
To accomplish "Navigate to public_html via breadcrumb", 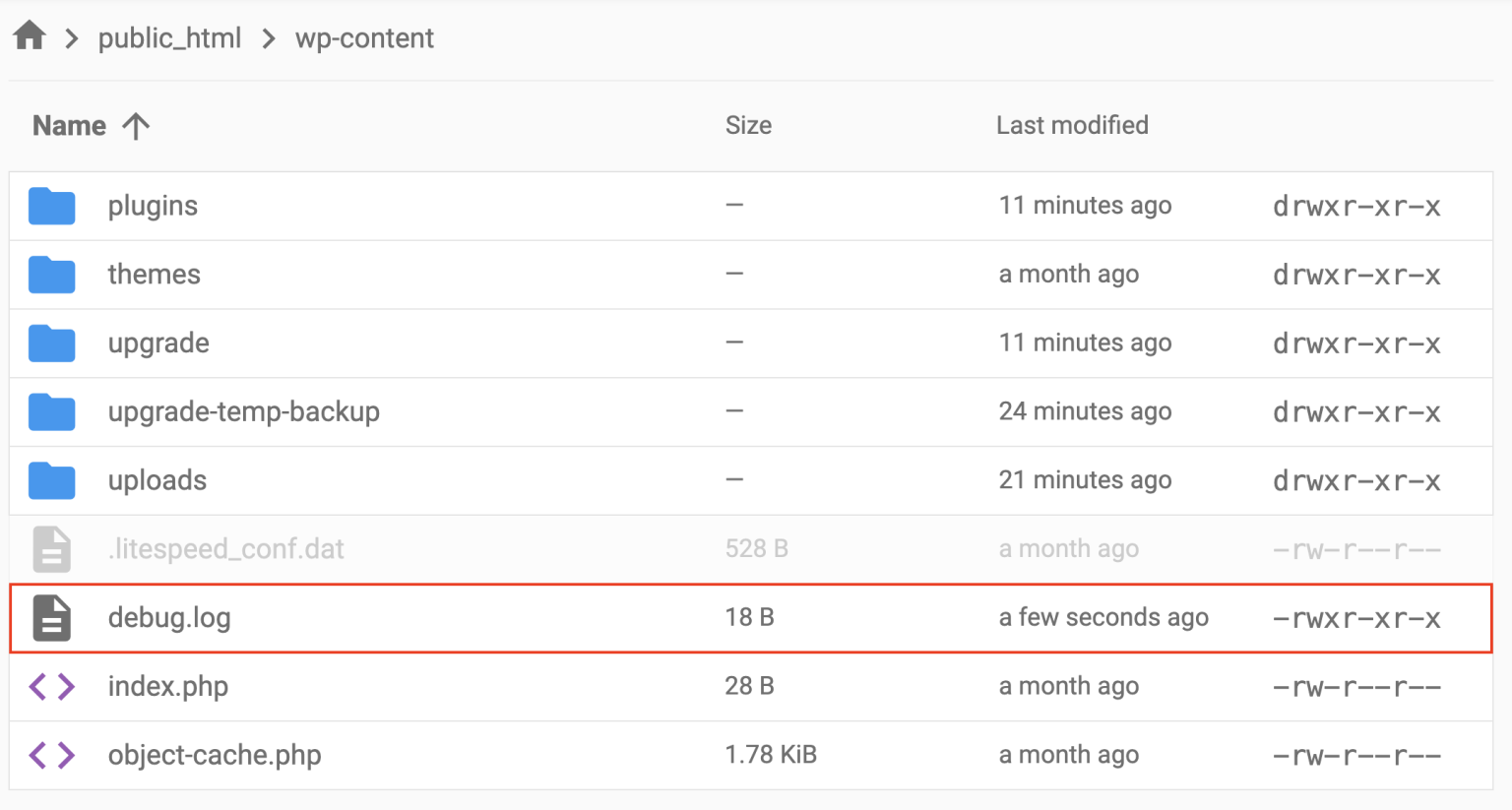I will click(x=169, y=37).
